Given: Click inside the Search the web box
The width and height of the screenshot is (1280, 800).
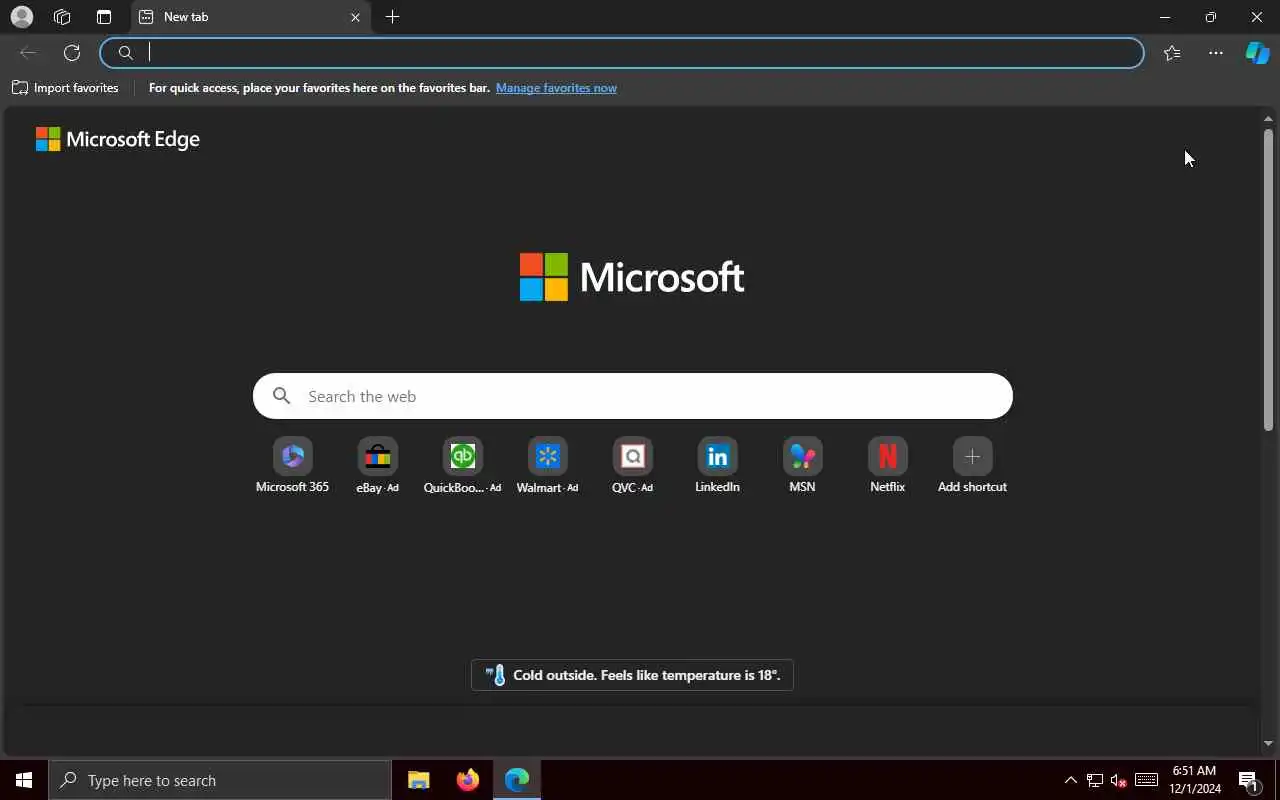Looking at the screenshot, I should (x=633, y=396).
